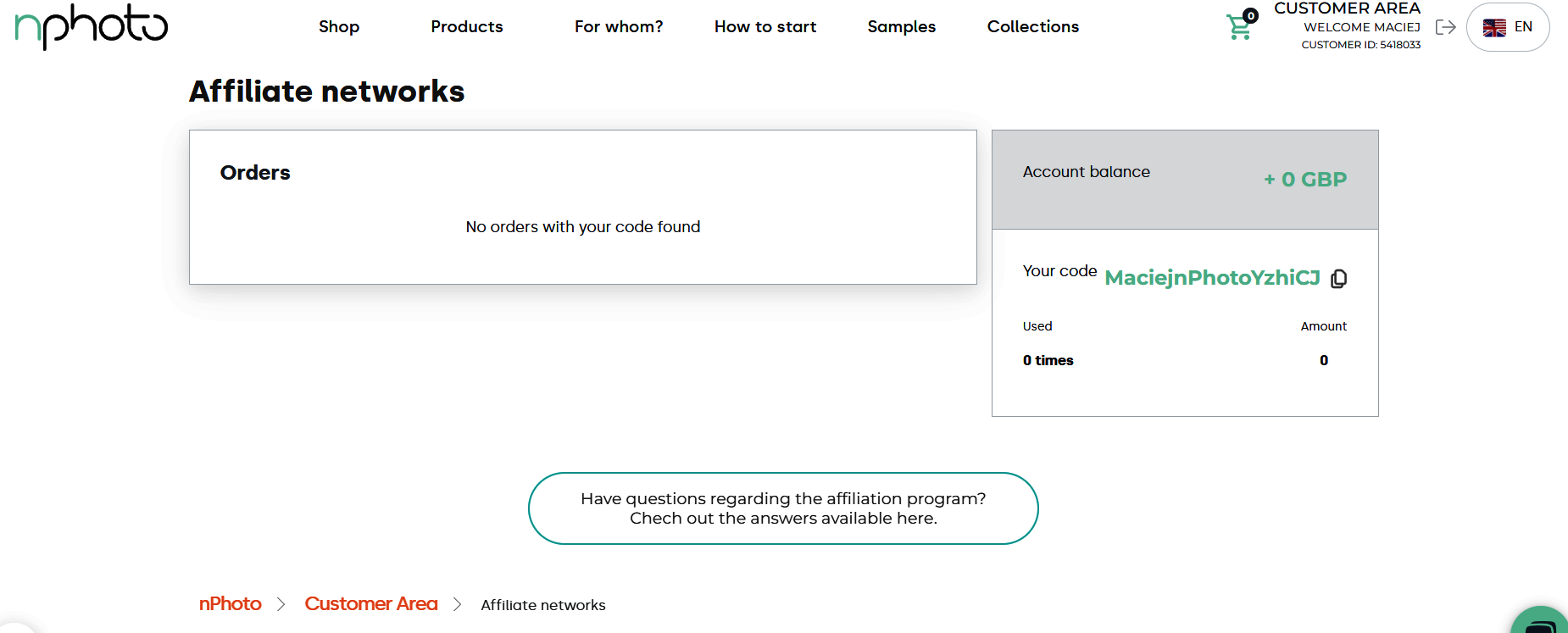Screen dimensions: 1568x633
Task: Open the Products menu
Action: (x=466, y=27)
